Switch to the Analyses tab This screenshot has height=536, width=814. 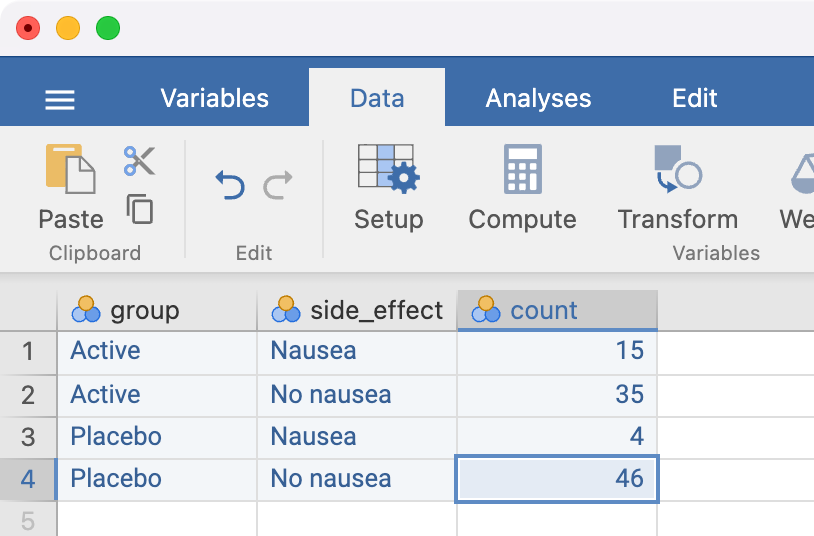point(538,98)
